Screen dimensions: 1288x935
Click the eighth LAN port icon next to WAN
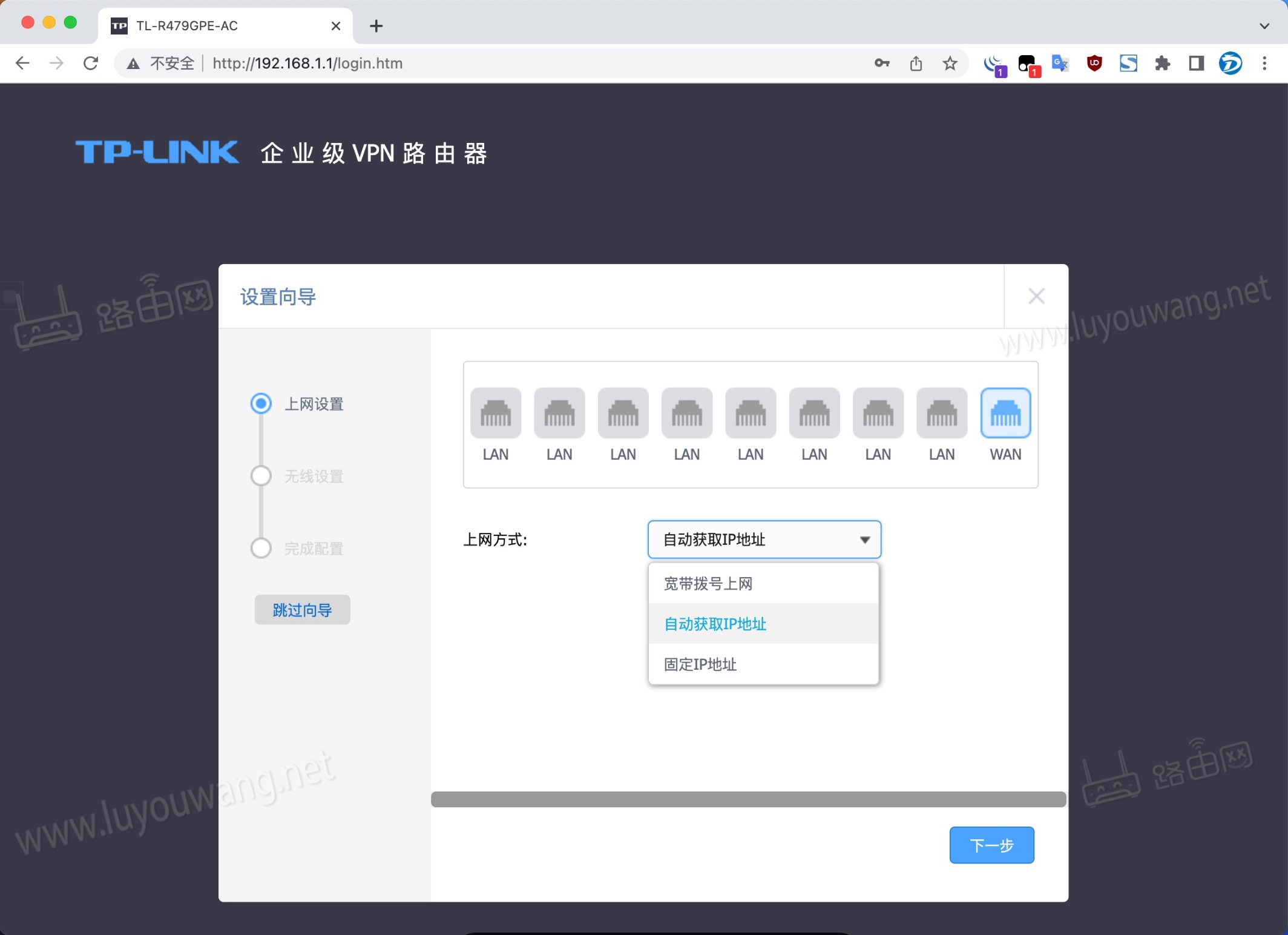click(x=942, y=413)
